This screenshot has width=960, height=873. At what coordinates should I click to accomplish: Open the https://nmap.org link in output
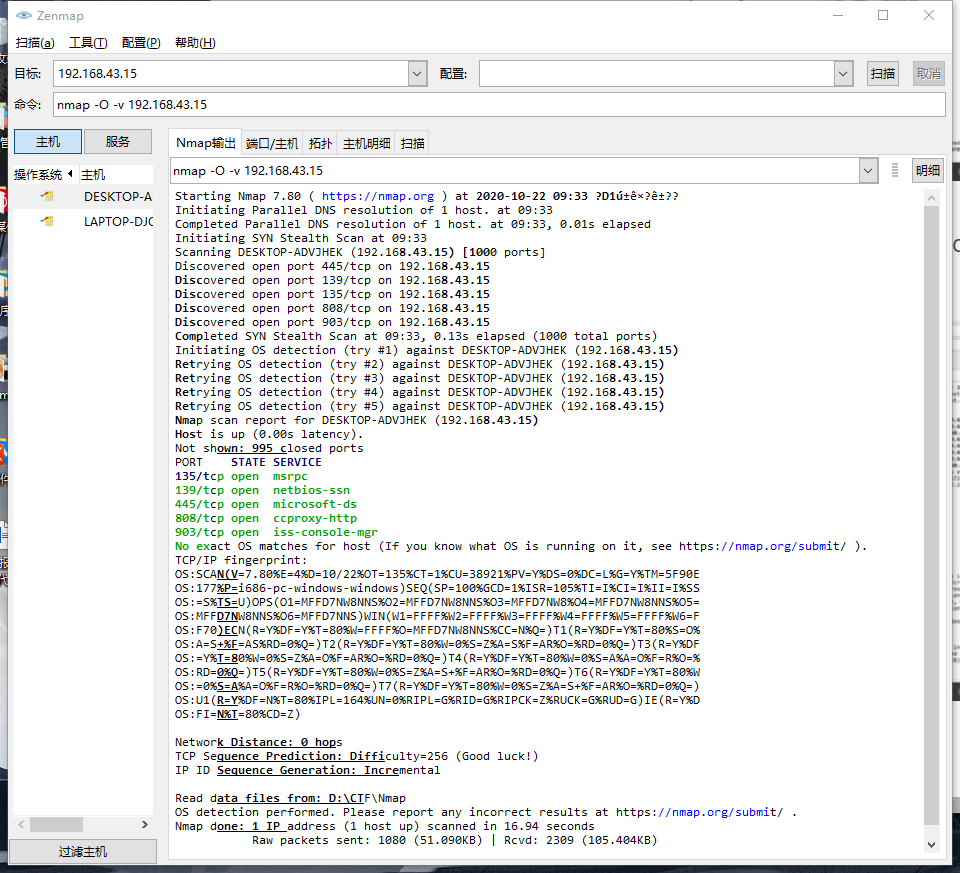pyautogui.click(x=378, y=196)
